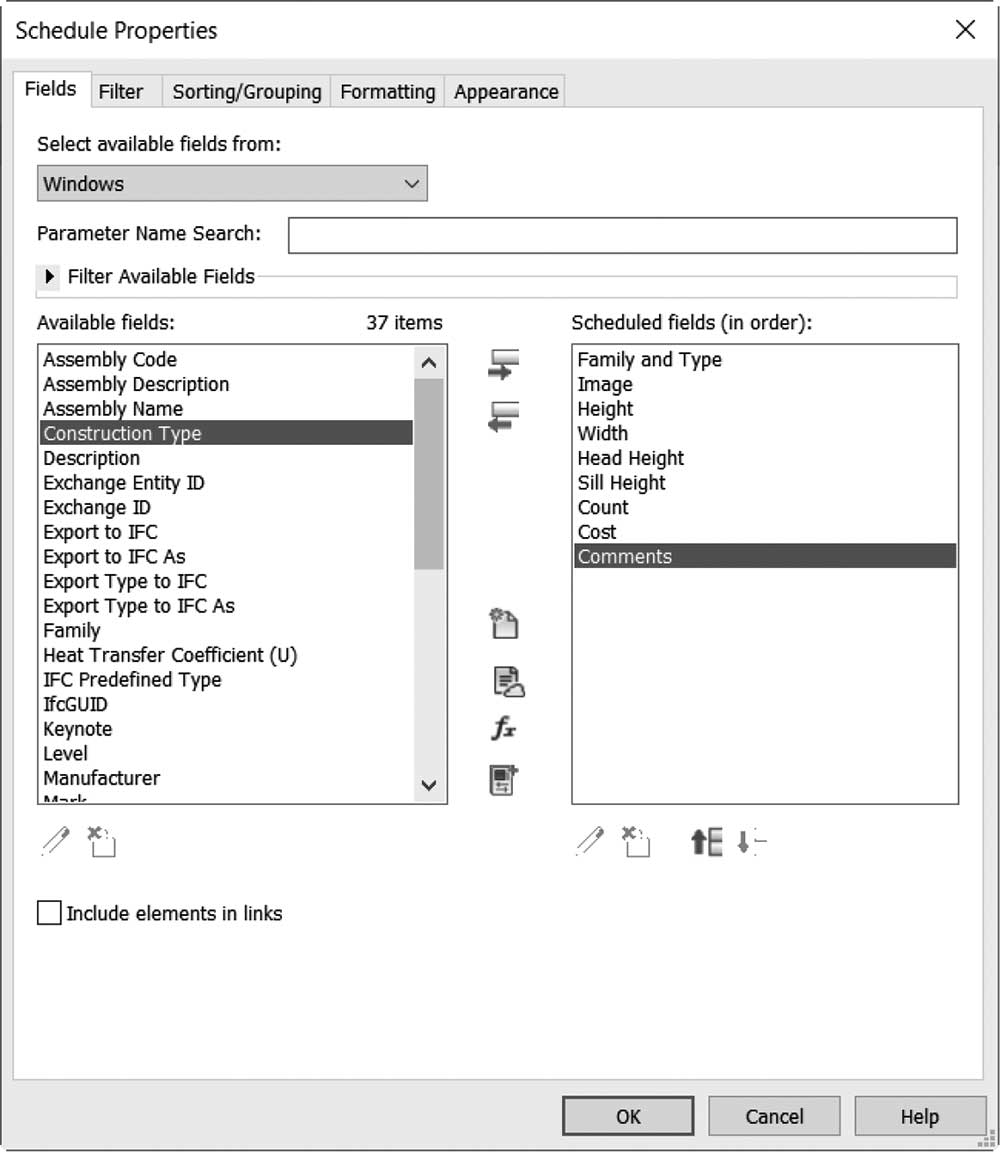Expand Filter Available Fields section
Image resolution: width=1000 pixels, height=1152 pixels.
pos(49,276)
